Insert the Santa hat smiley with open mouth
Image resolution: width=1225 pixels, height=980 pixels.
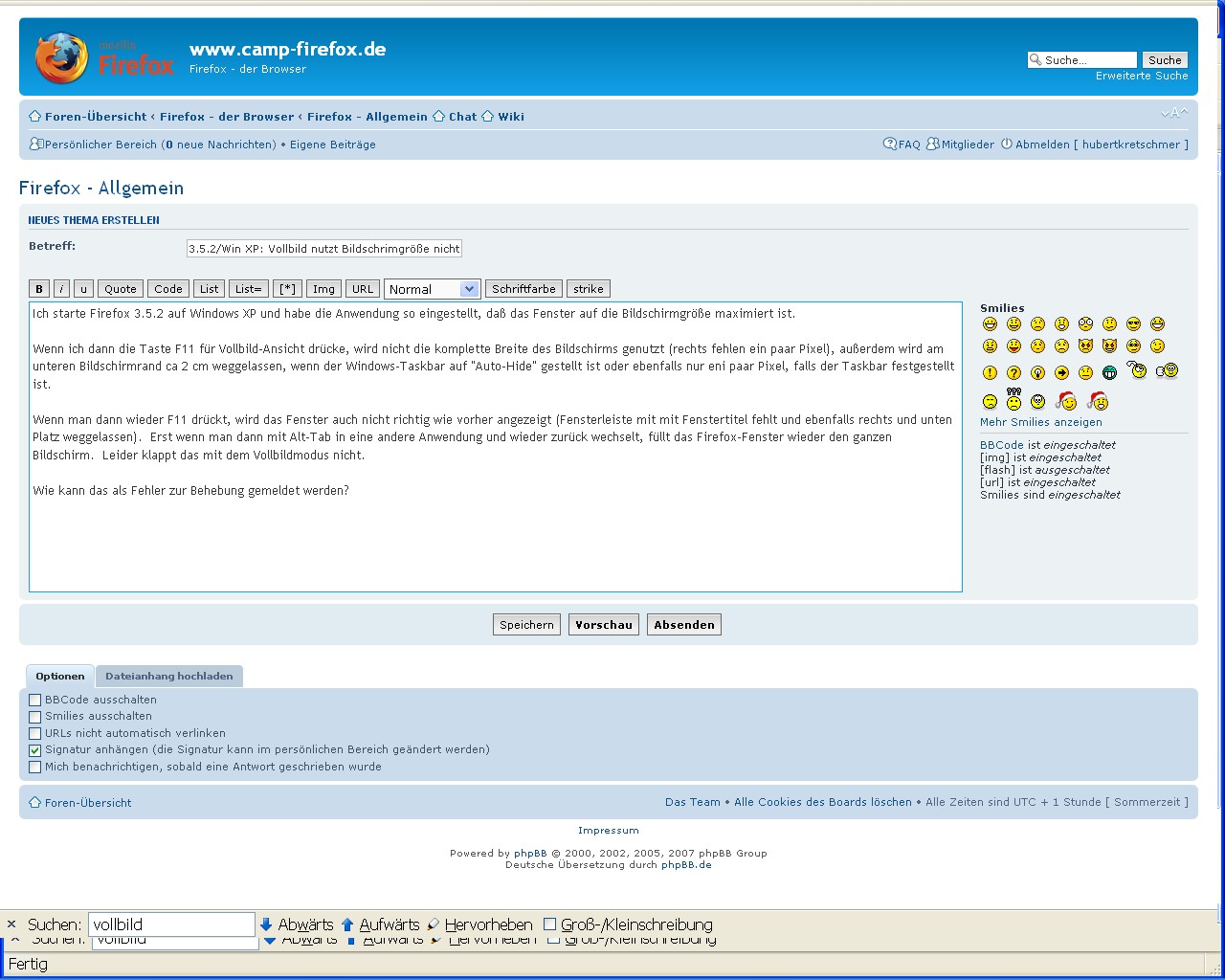tap(1098, 400)
